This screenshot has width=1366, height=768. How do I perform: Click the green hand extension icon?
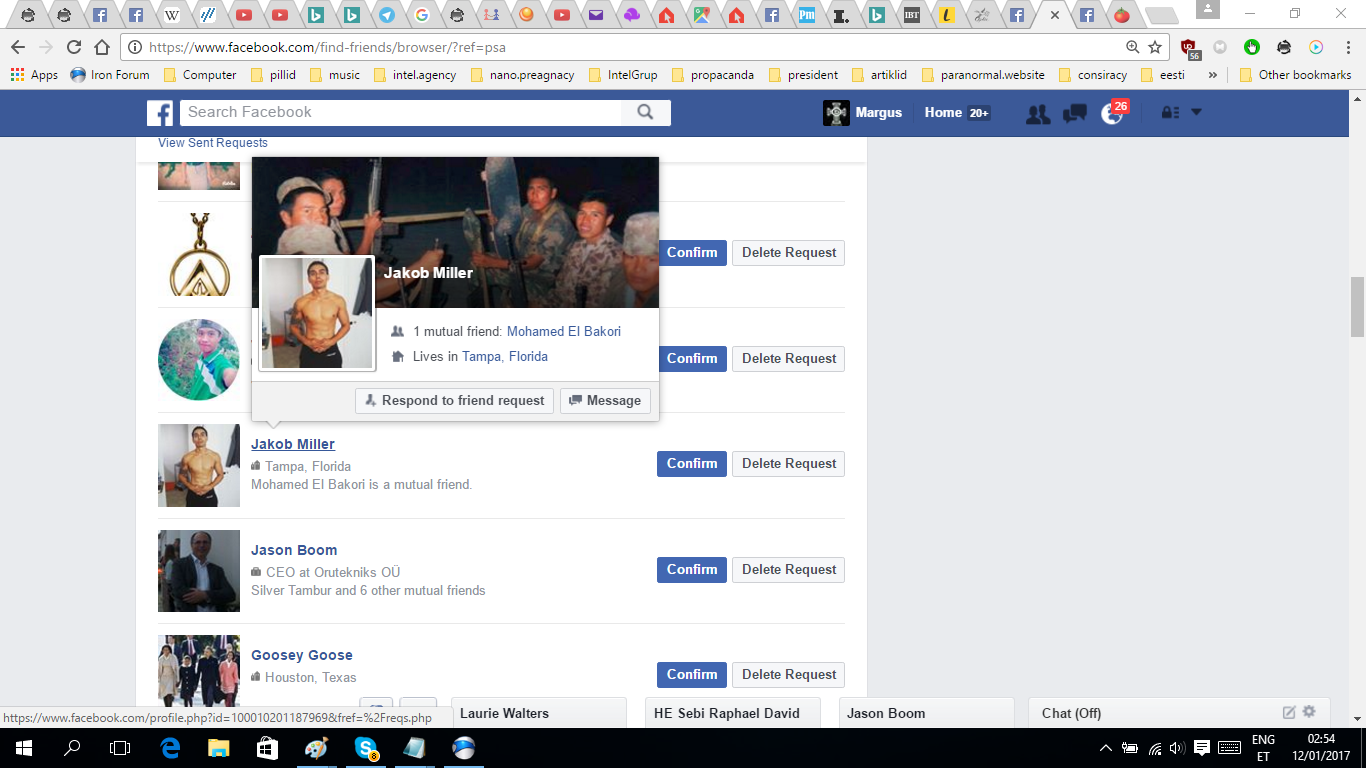pyautogui.click(x=1252, y=47)
